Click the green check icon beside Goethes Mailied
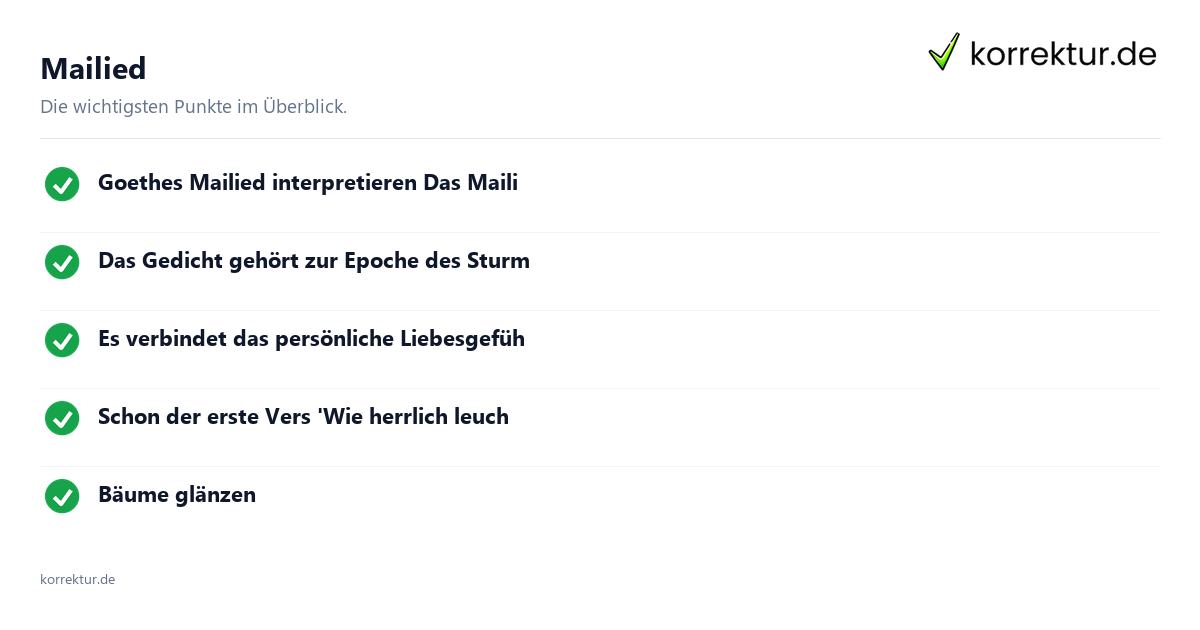The height and width of the screenshot is (630, 1200). (62, 184)
